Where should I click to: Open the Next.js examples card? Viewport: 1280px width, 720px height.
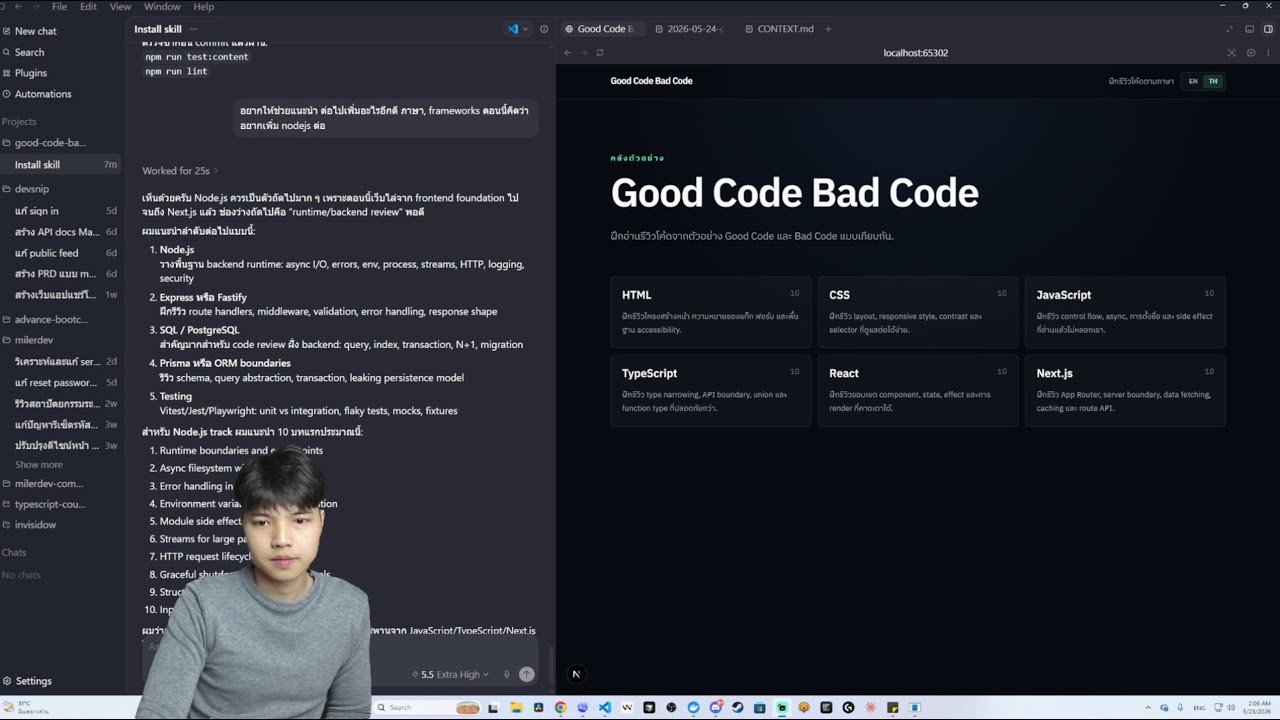[x=1125, y=390]
